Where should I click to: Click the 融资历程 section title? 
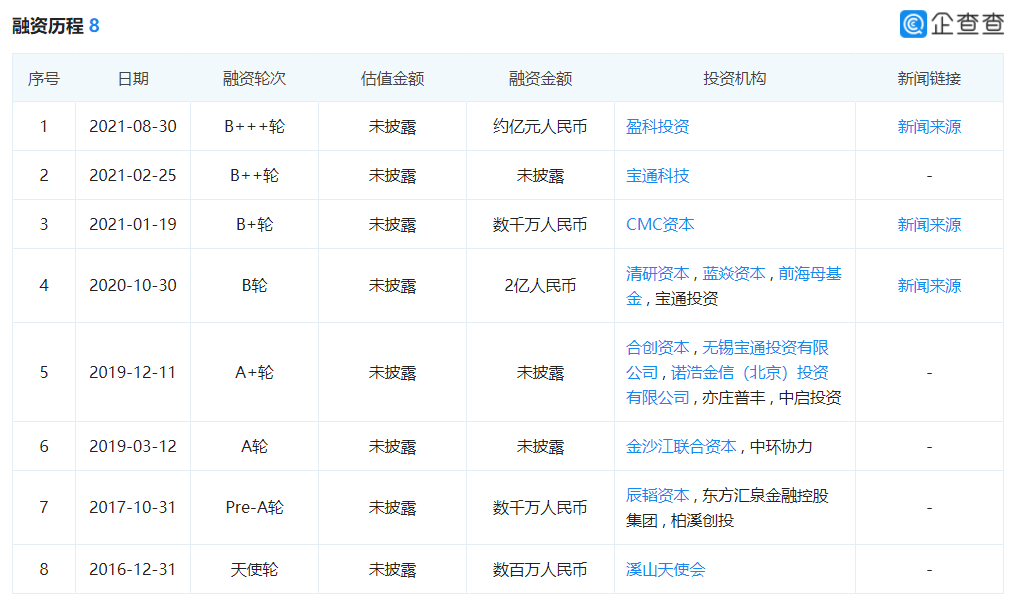[x=48, y=26]
